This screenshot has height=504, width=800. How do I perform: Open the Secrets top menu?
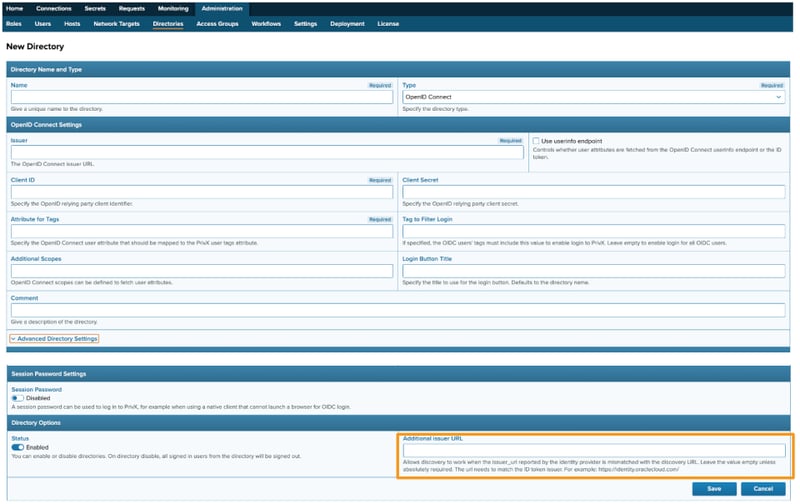pyautogui.click(x=95, y=8)
